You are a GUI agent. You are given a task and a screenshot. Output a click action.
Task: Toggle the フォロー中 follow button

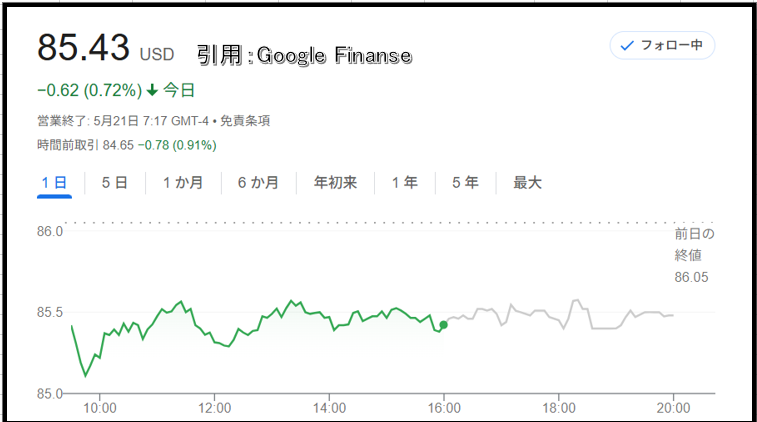[x=662, y=45]
